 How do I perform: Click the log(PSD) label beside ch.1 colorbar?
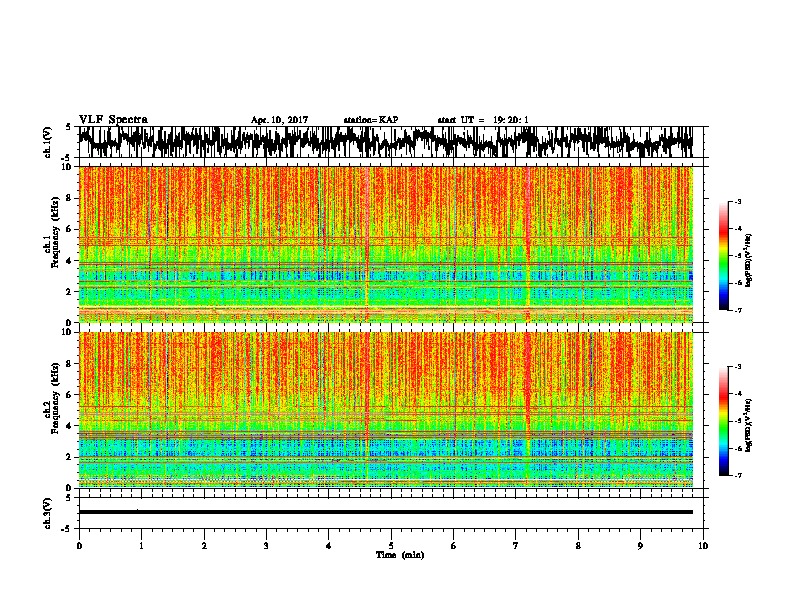(749, 261)
